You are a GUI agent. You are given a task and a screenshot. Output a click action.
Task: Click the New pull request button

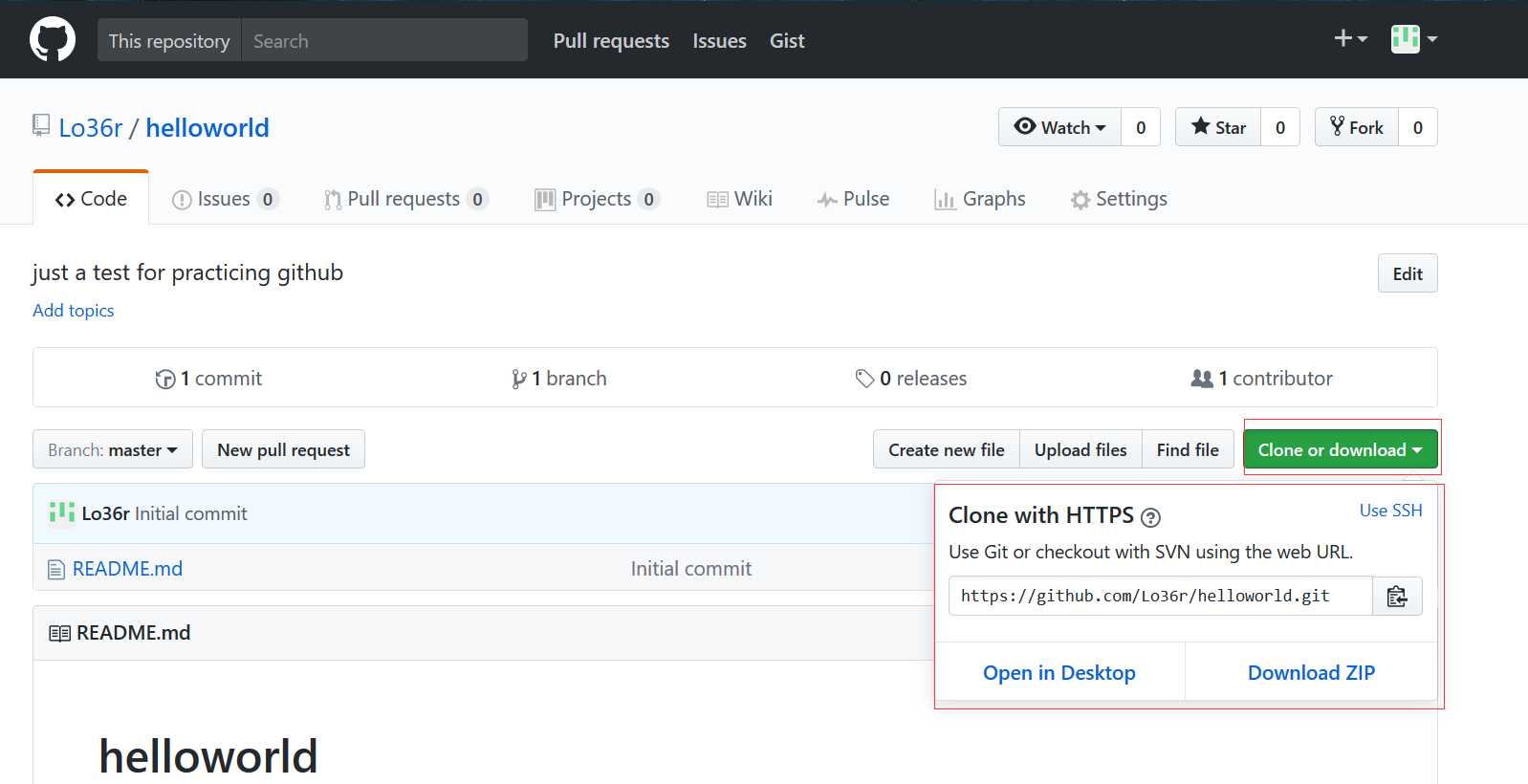pos(283,449)
